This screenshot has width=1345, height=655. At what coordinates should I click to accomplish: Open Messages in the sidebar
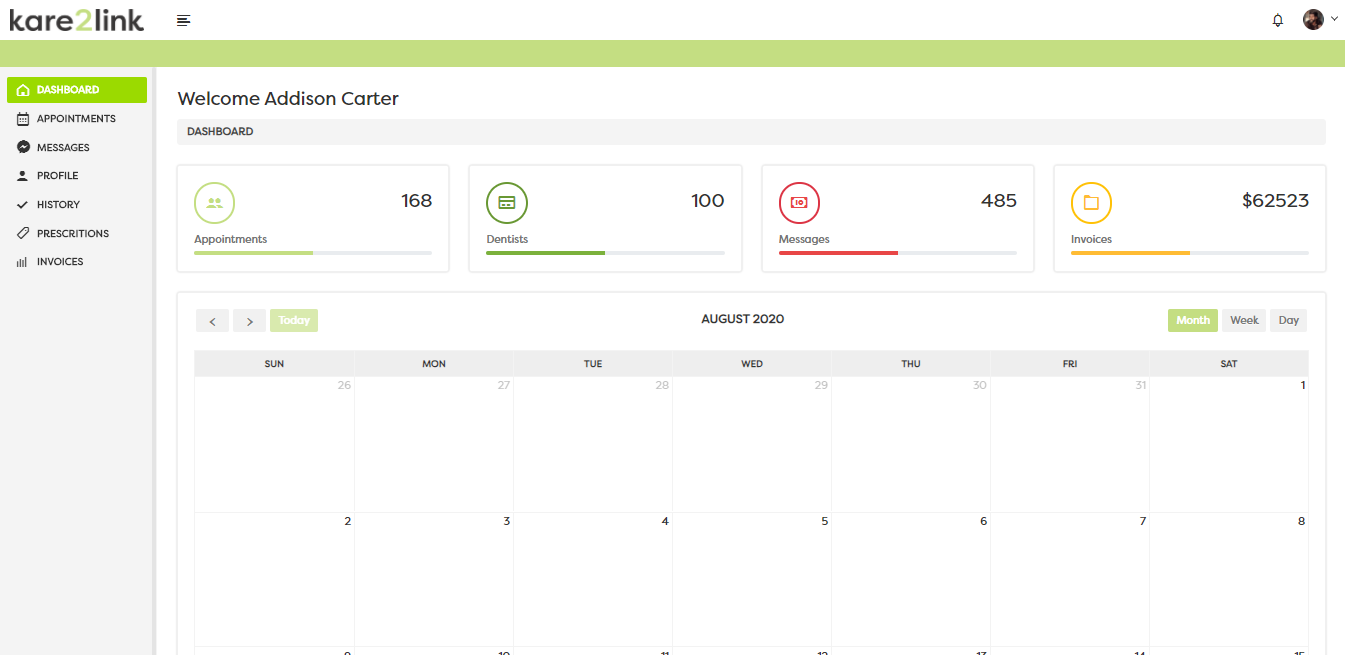(x=63, y=148)
